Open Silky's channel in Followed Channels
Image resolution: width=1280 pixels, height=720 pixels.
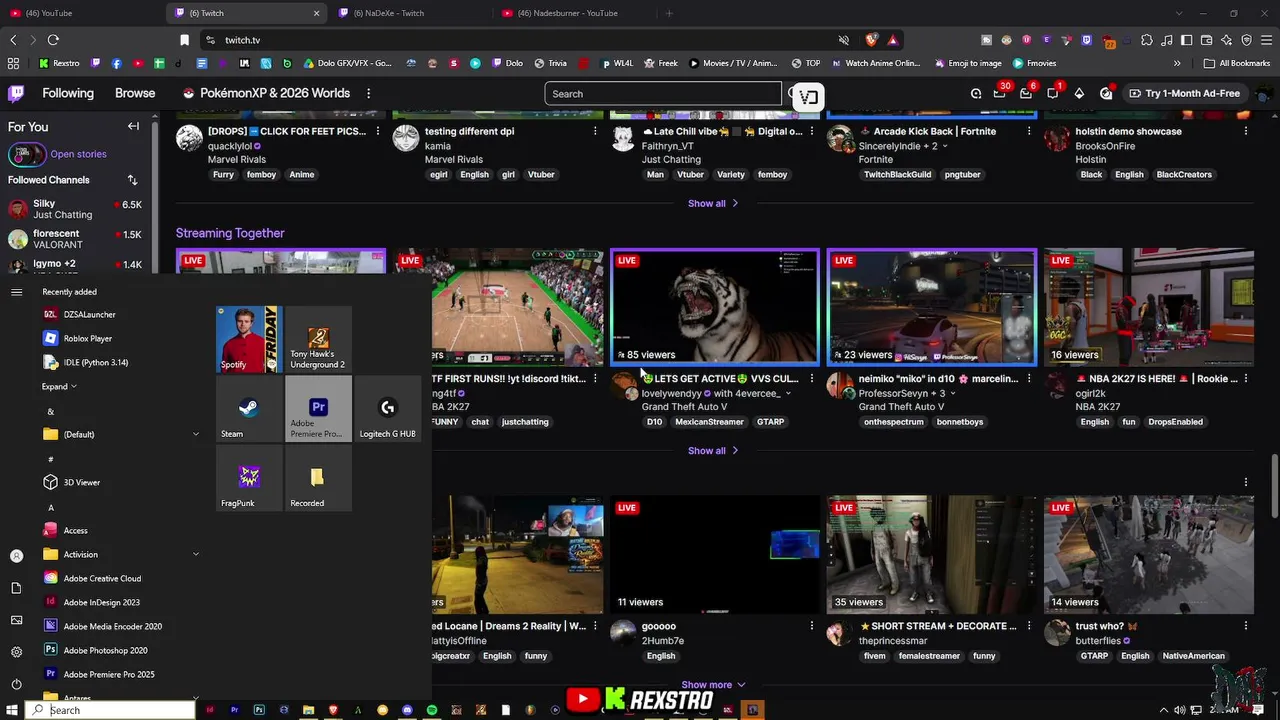(76, 209)
